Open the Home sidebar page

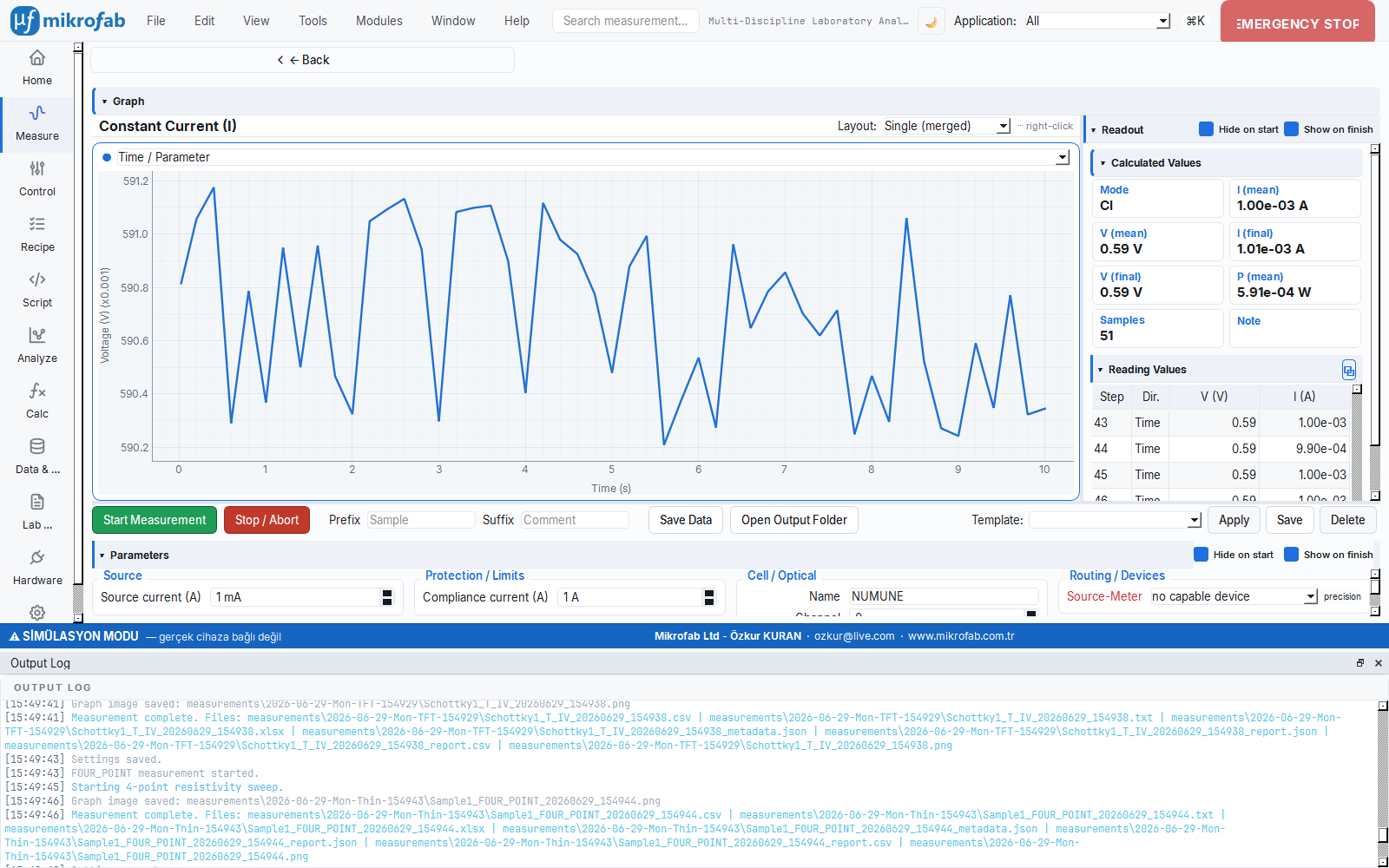(36, 68)
